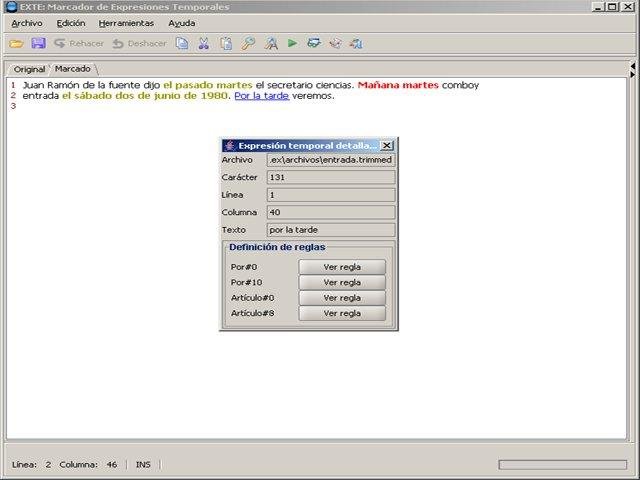Image resolution: width=640 pixels, height=480 pixels.
Task: Open the Edición menu
Action: click(71, 22)
